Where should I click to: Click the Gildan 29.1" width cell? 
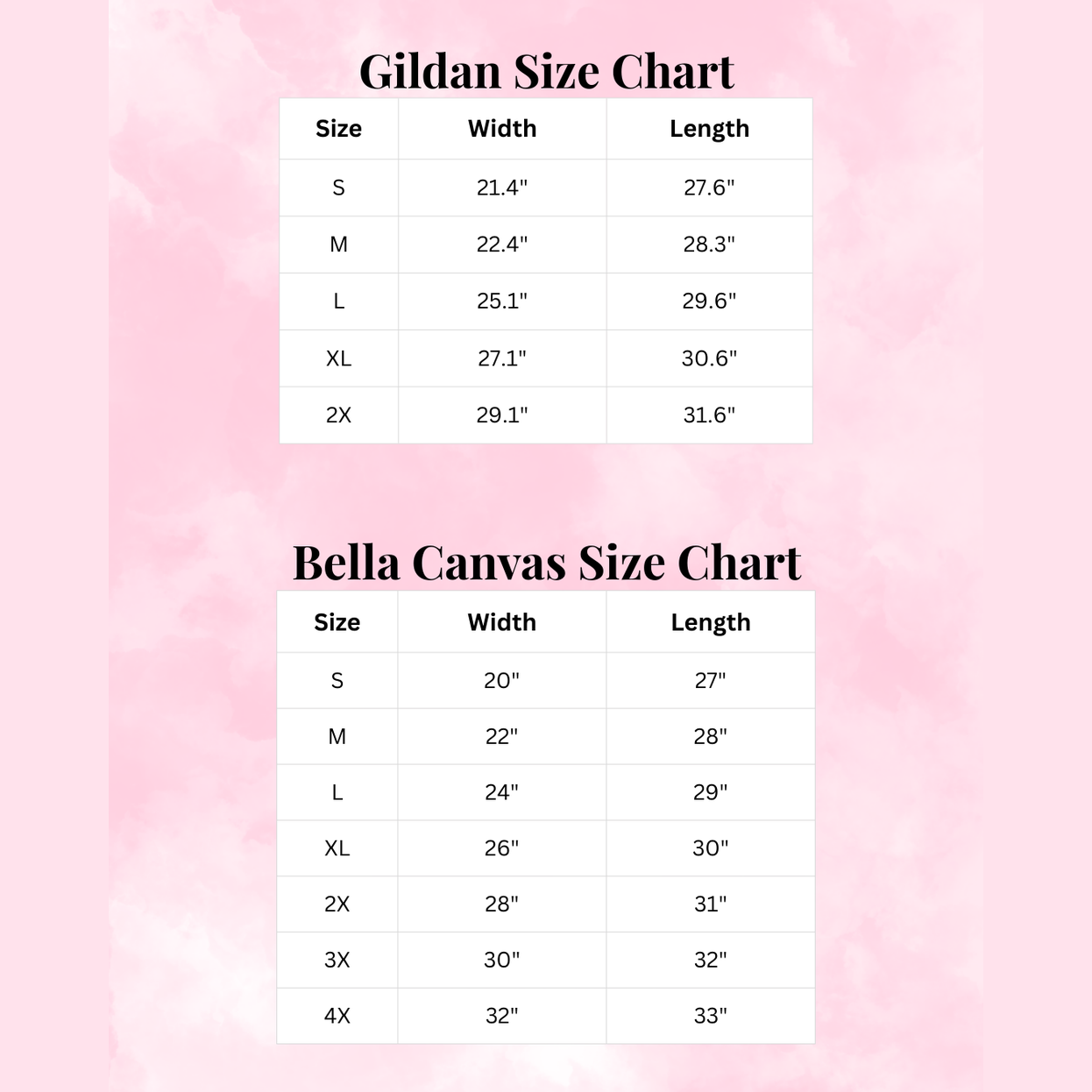point(502,415)
